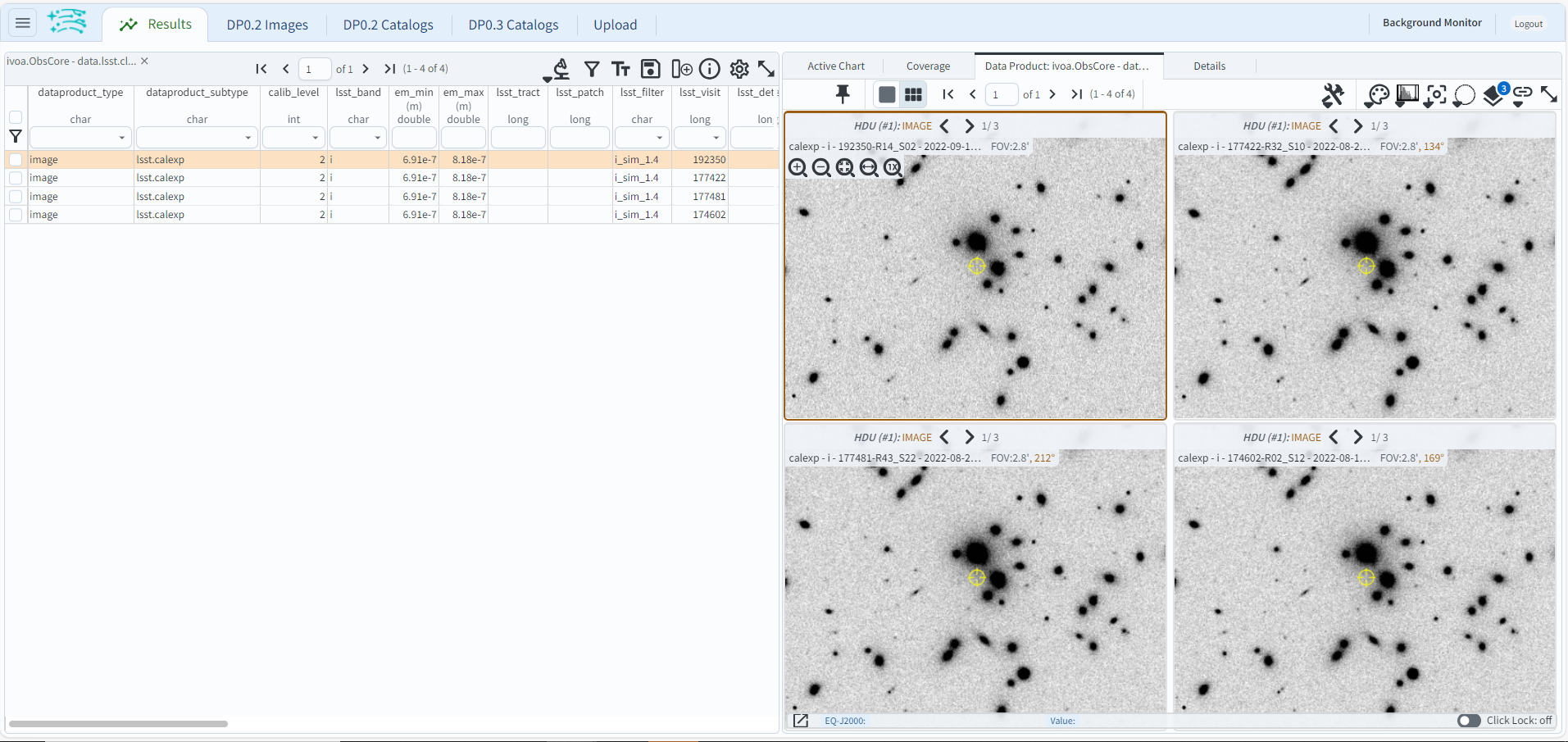Click the Logout button
This screenshot has width=1568, height=742.
coord(1528,24)
